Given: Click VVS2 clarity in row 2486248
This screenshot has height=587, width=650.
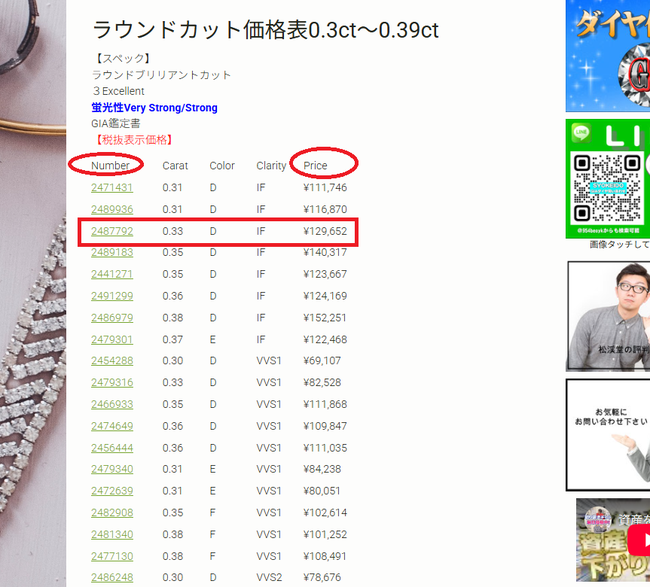Looking at the screenshot, I should pyautogui.click(x=269, y=577).
